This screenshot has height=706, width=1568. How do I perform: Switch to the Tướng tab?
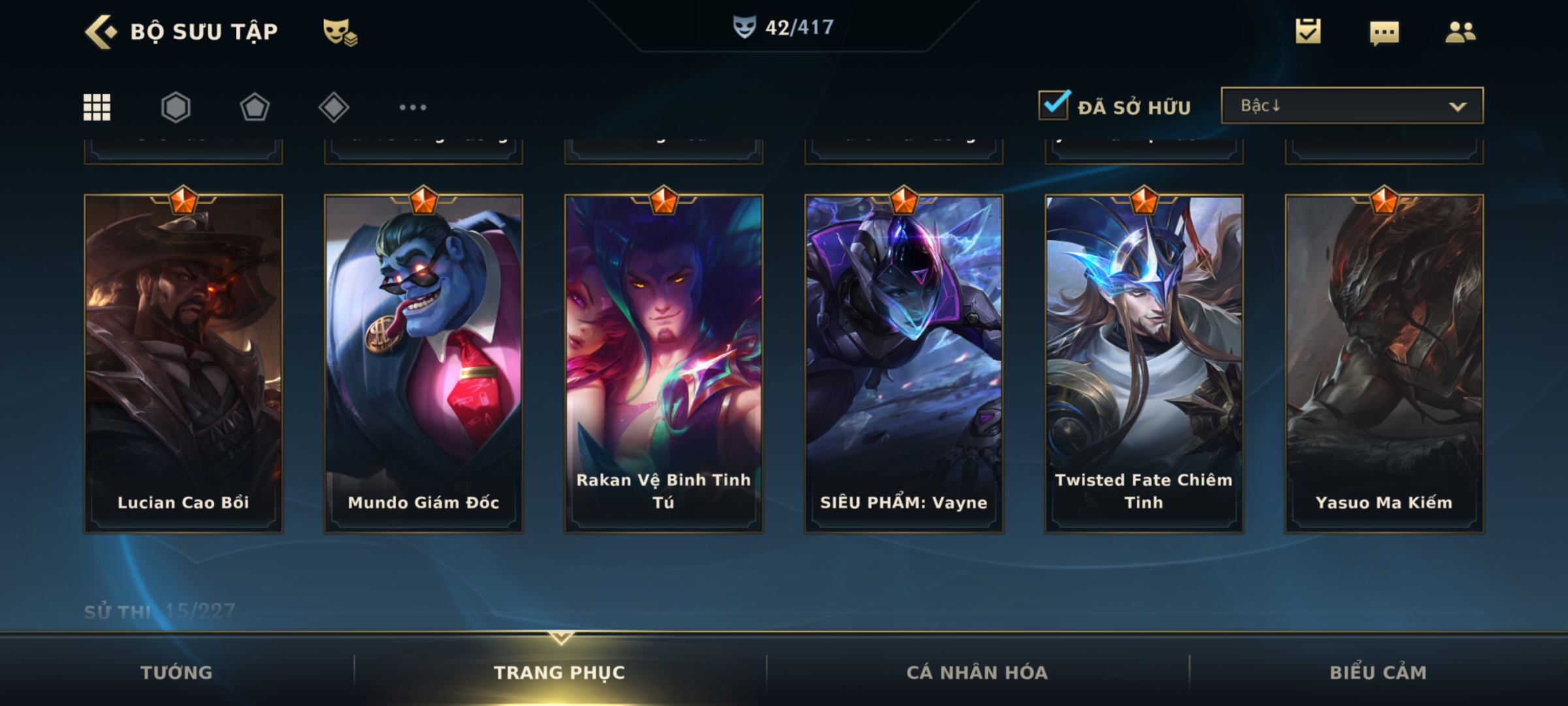[176, 672]
